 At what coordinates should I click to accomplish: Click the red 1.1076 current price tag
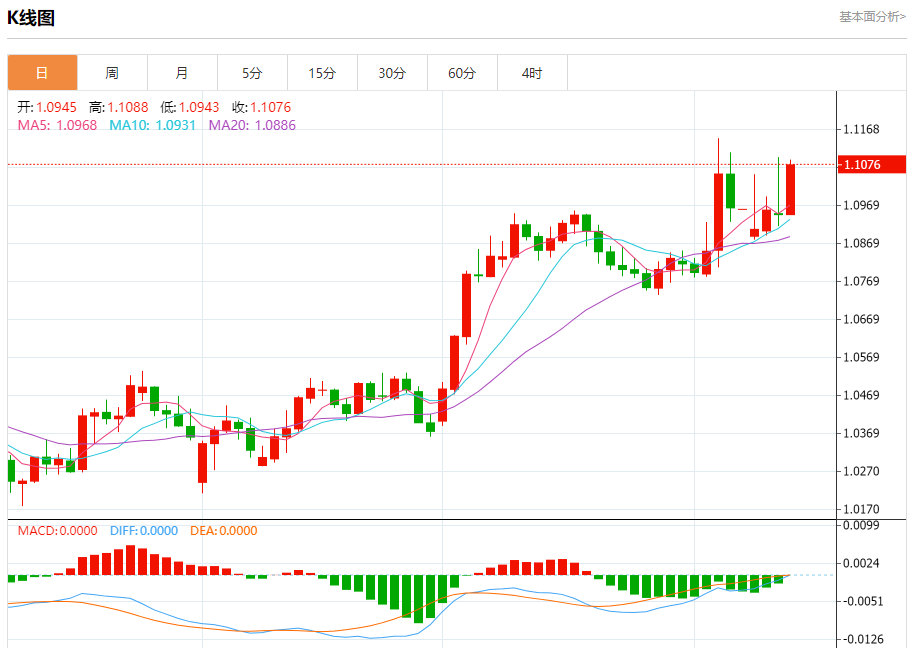(871, 164)
